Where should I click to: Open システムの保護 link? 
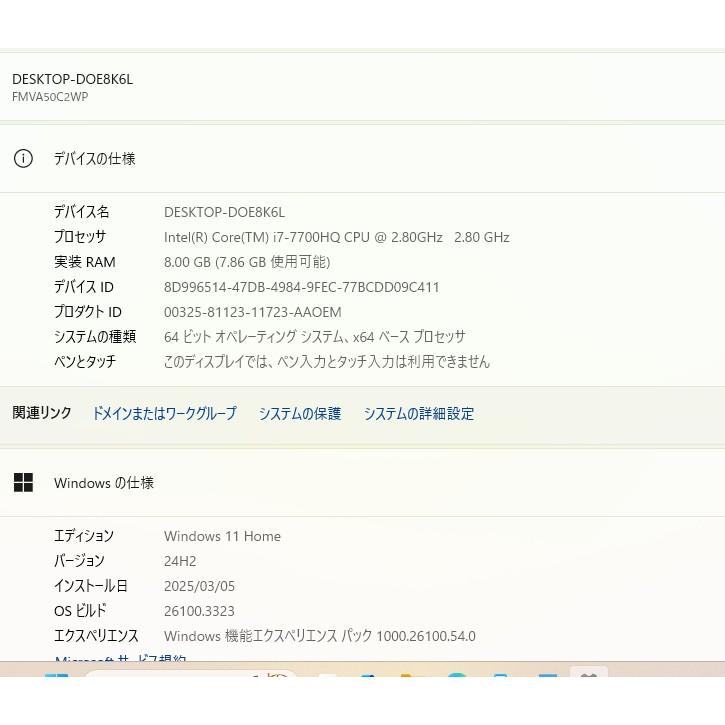pyautogui.click(x=300, y=413)
